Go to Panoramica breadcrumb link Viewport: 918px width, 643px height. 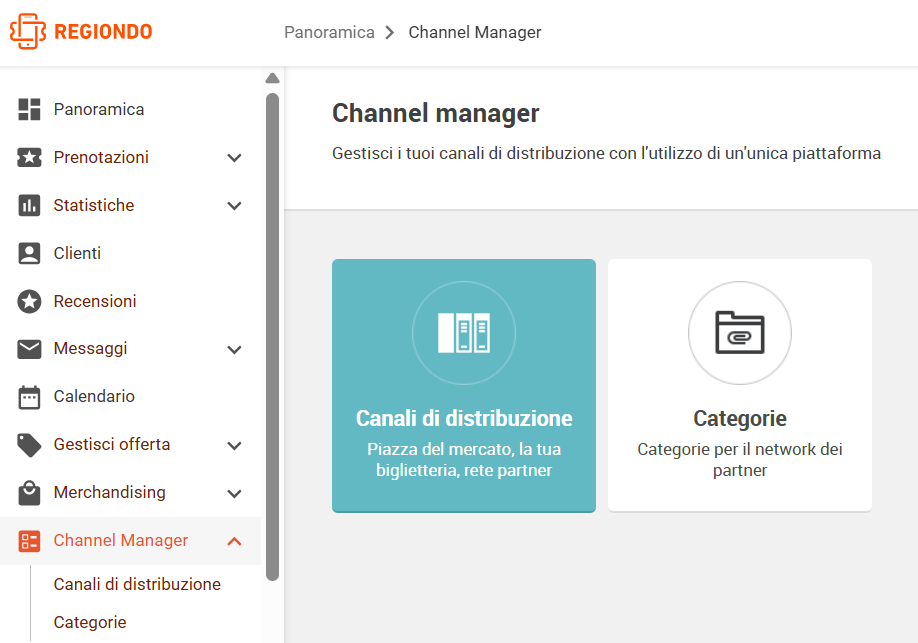coord(329,32)
